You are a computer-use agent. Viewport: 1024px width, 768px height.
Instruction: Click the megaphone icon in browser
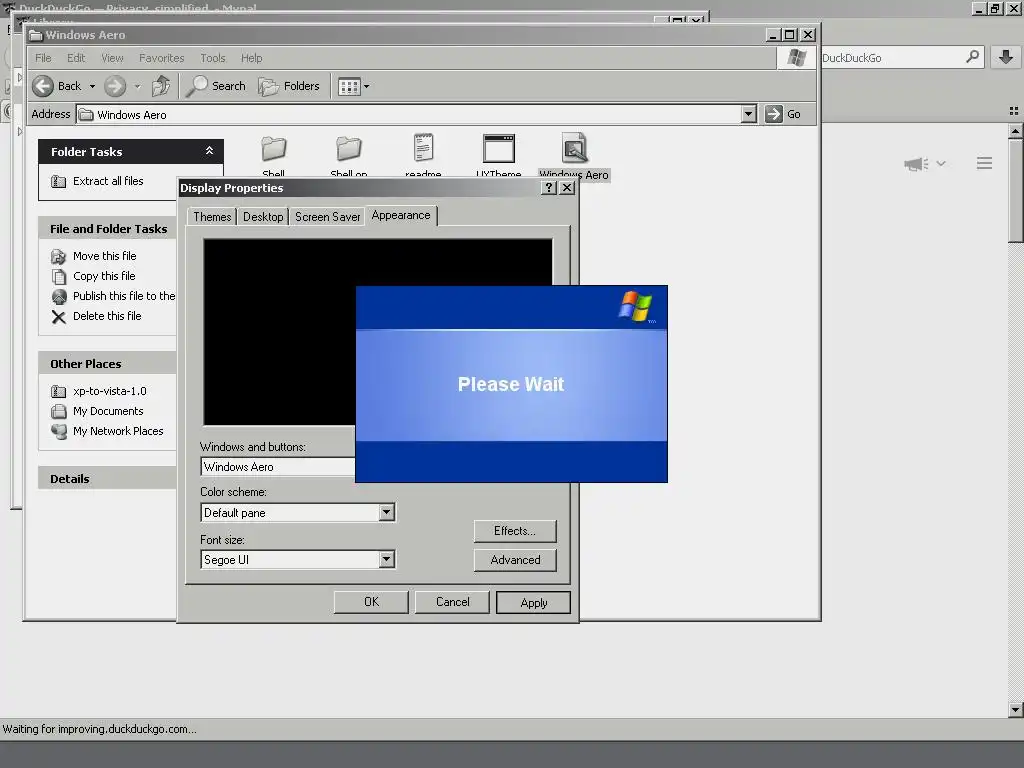coord(916,164)
